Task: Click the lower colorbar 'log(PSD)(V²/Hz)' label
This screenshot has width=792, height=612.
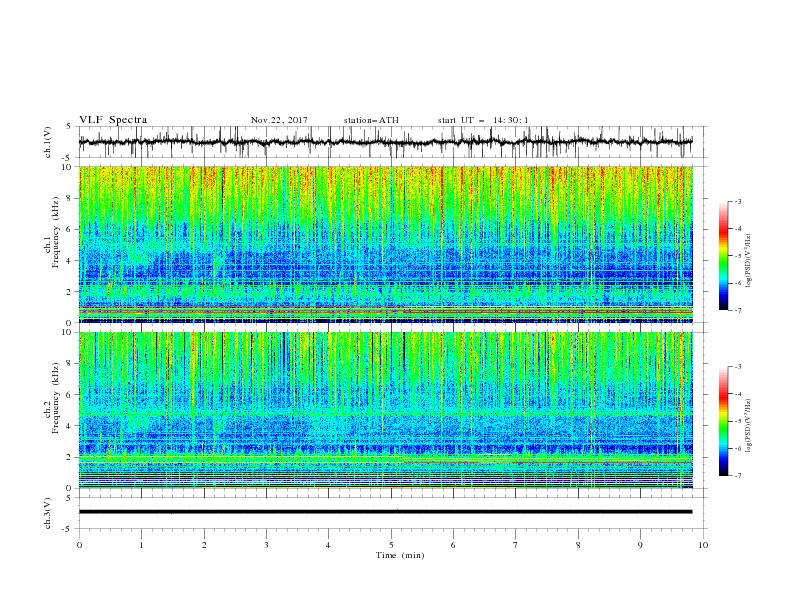Action: pos(749,426)
